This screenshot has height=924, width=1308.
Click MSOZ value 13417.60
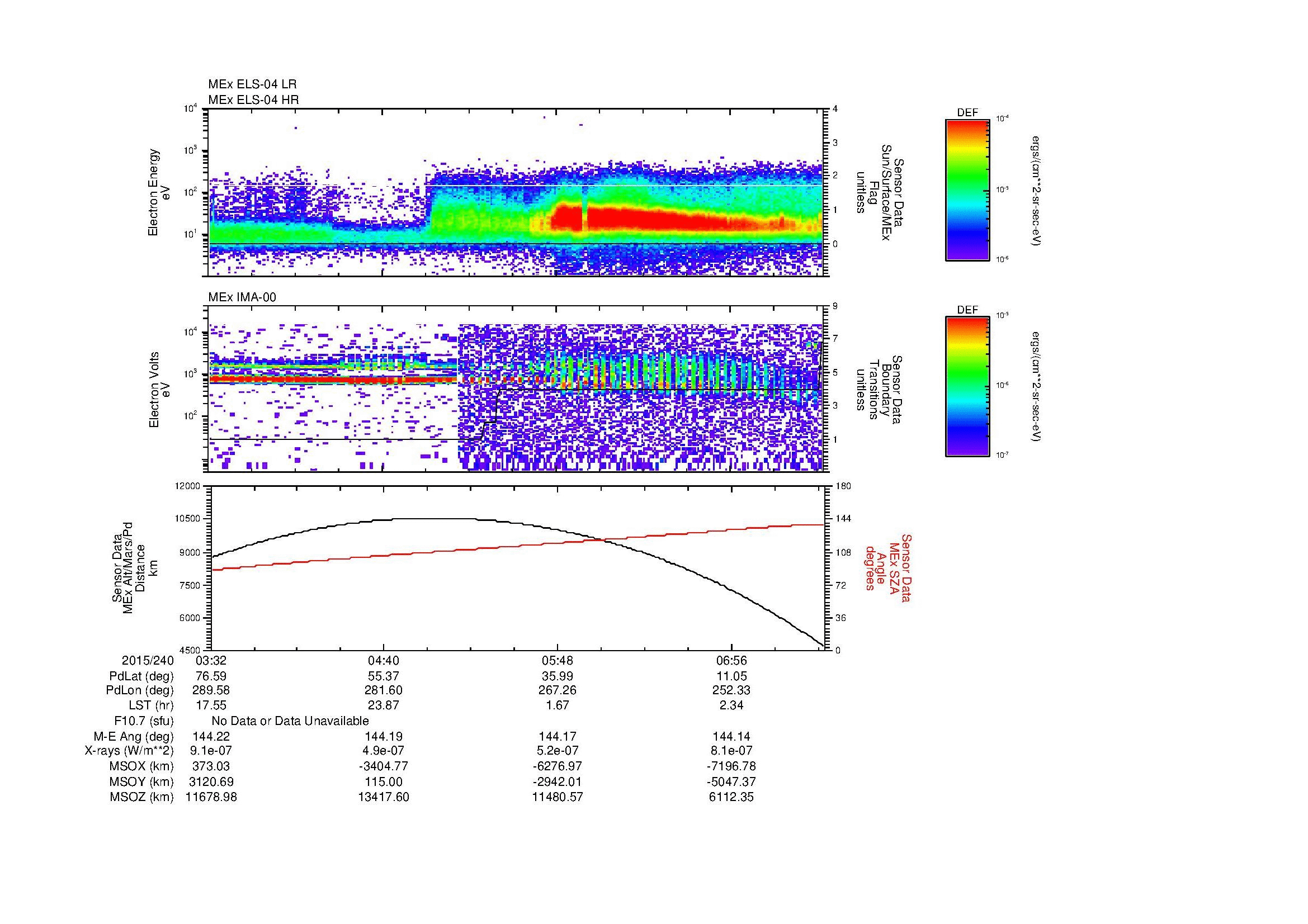(384, 797)
